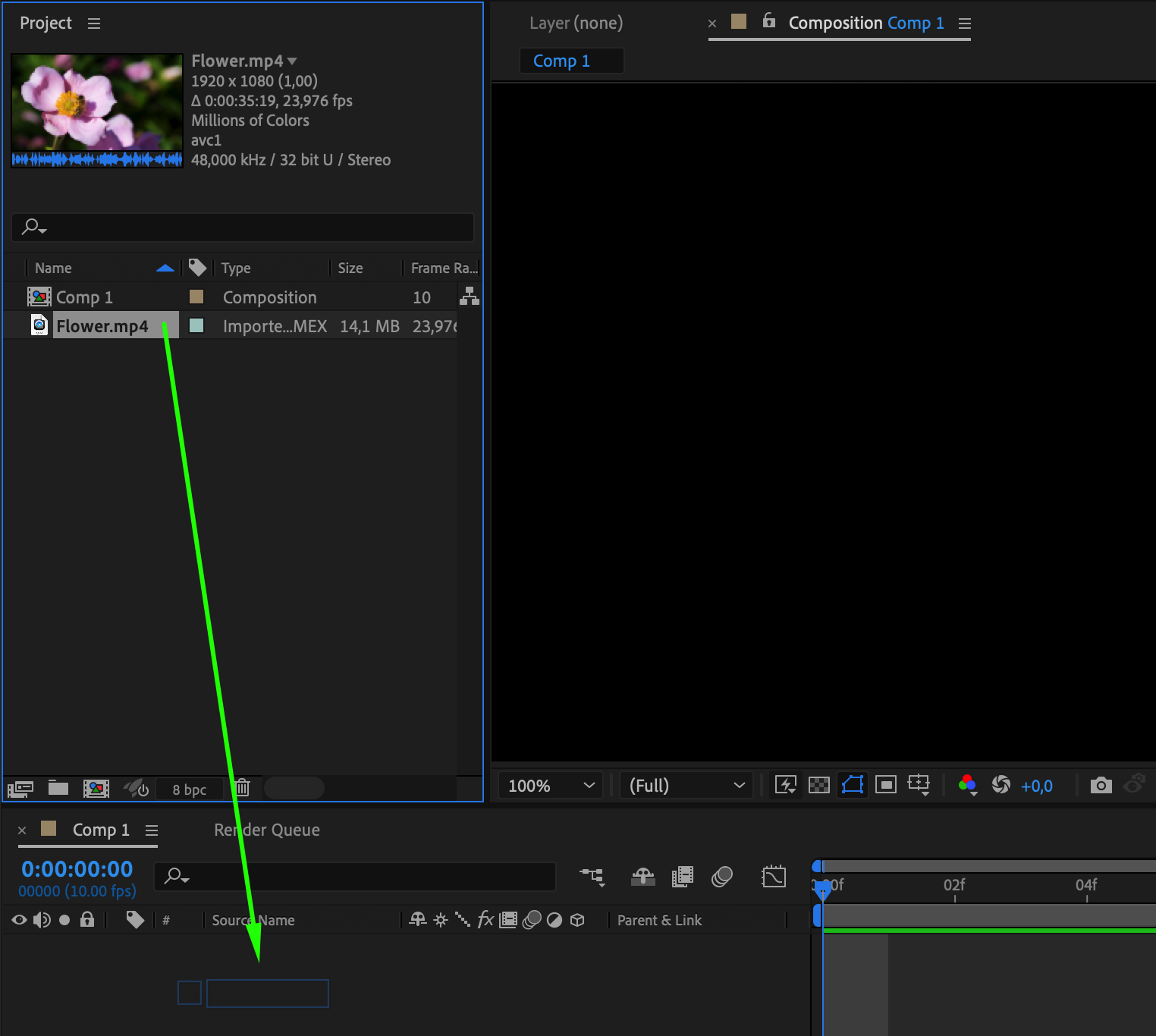
Task: Click the Flower.mp4 label color swatch
Action: tap(196, 325)
